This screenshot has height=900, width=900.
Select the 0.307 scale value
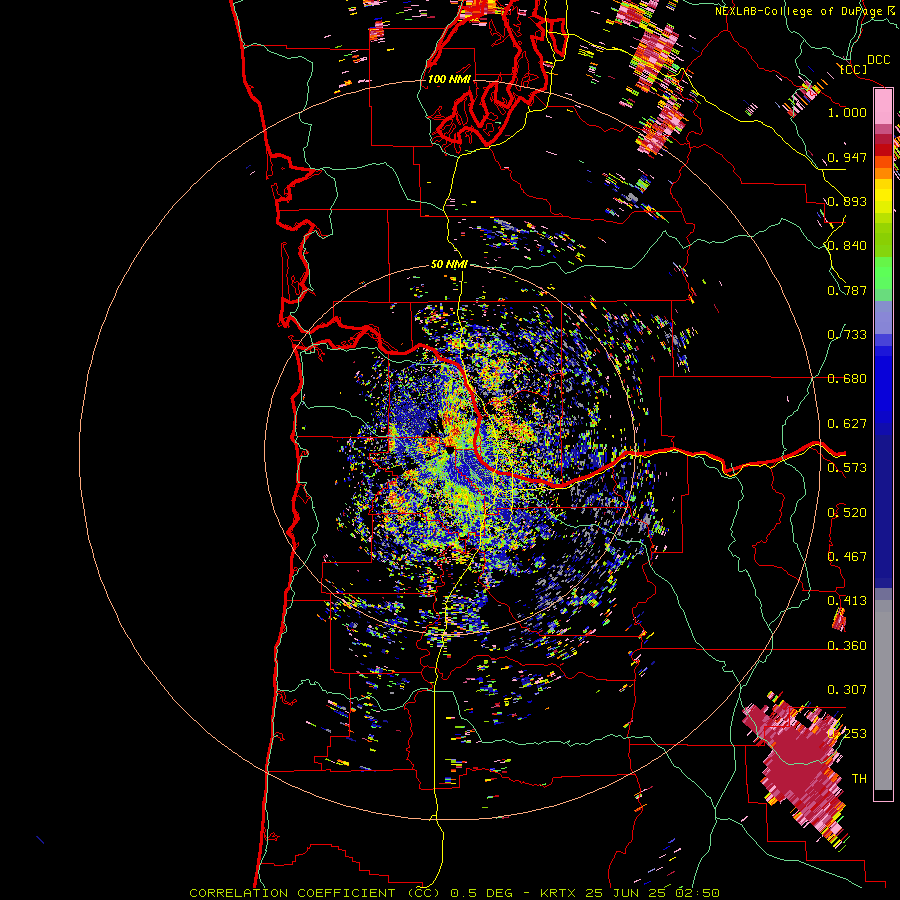(x=847, y=690)
